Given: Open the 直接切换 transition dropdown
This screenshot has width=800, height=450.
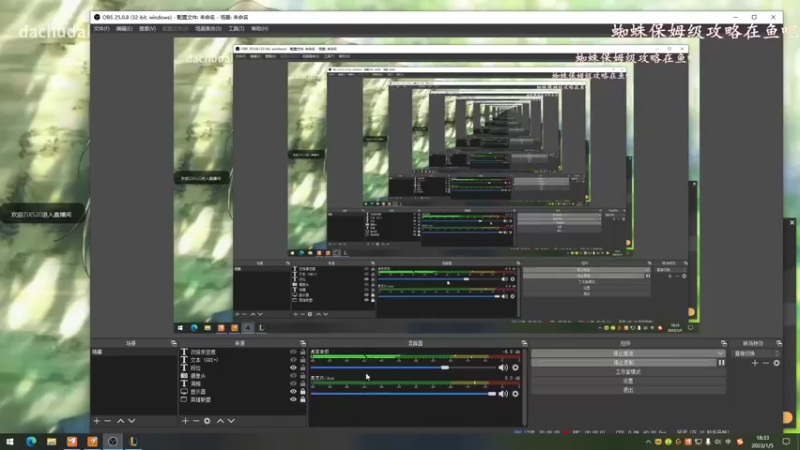Looking at the screenshot, I should [x=756, y=353].
